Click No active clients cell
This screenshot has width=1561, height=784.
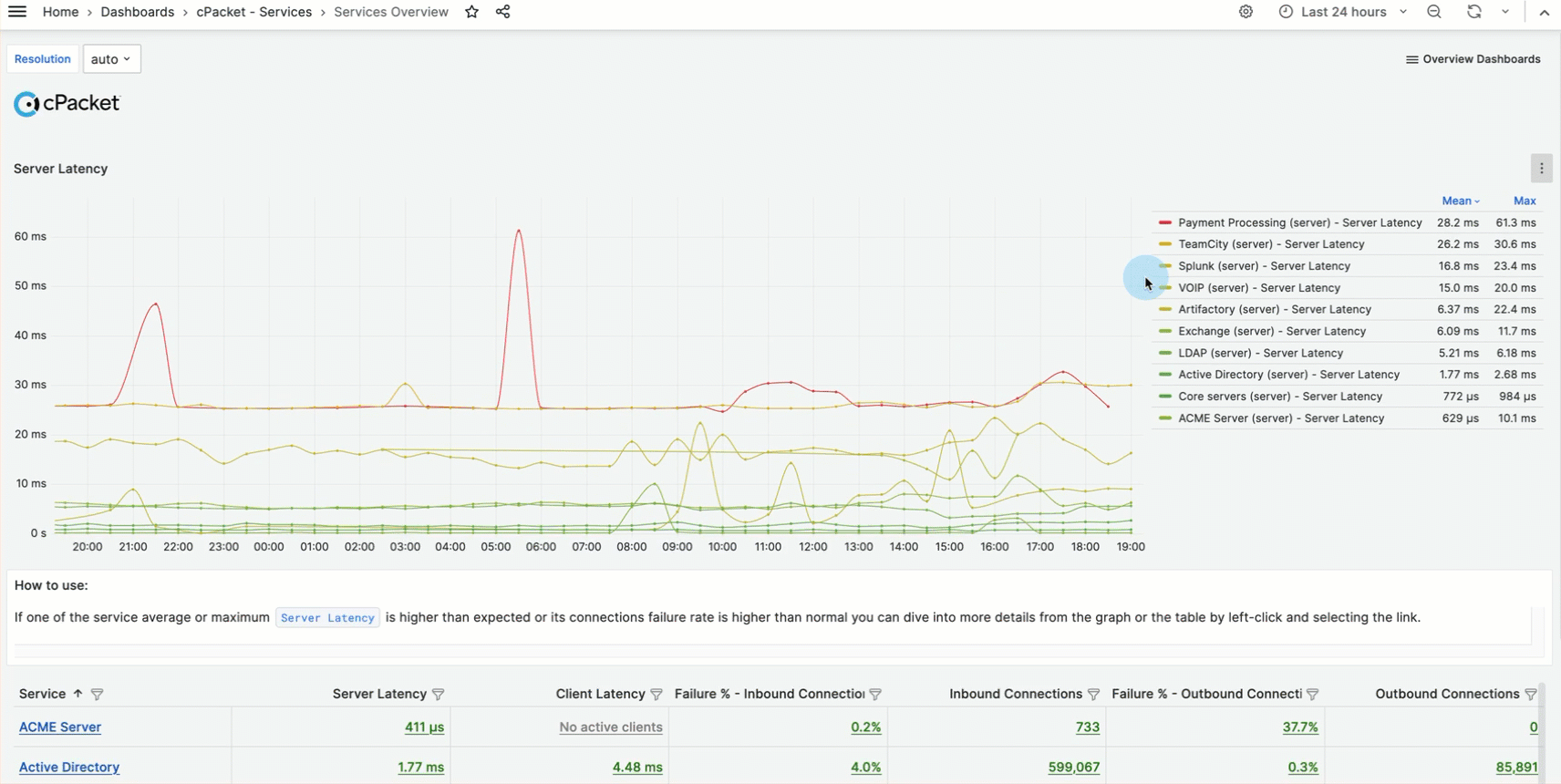[x=611, y=727]
